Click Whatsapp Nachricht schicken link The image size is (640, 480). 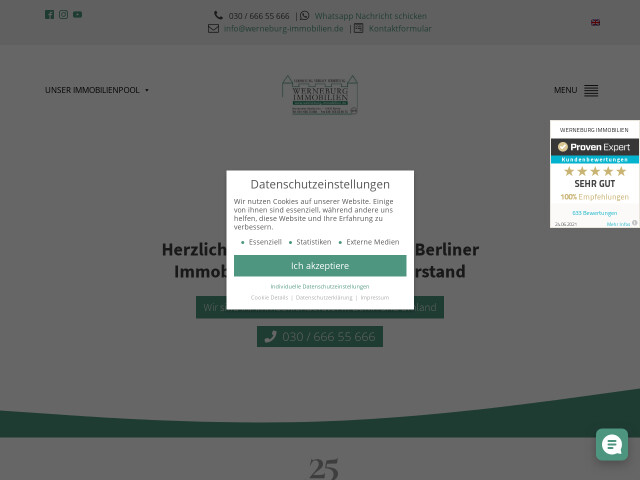pos(370,16)
